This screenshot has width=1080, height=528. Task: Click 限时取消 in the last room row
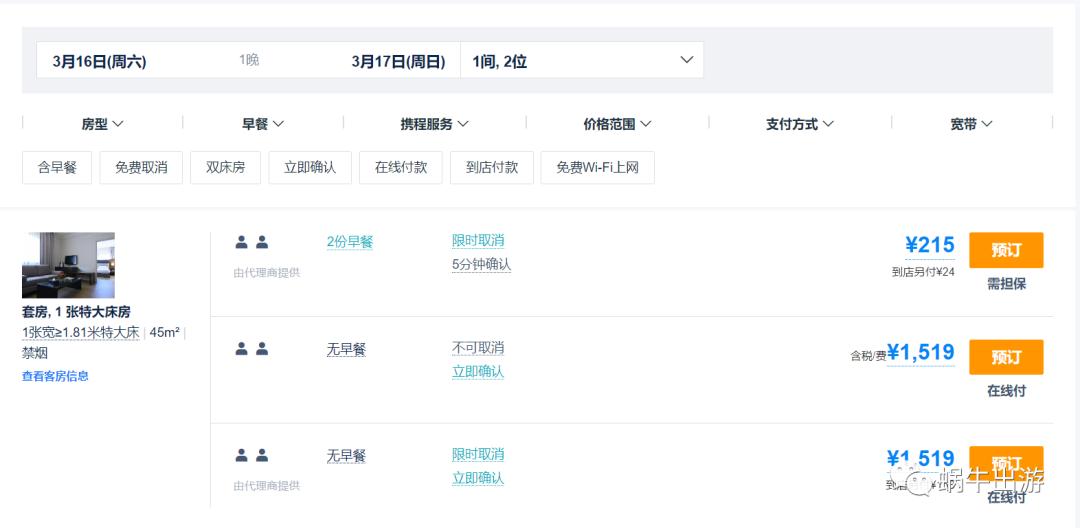point(478,454)
